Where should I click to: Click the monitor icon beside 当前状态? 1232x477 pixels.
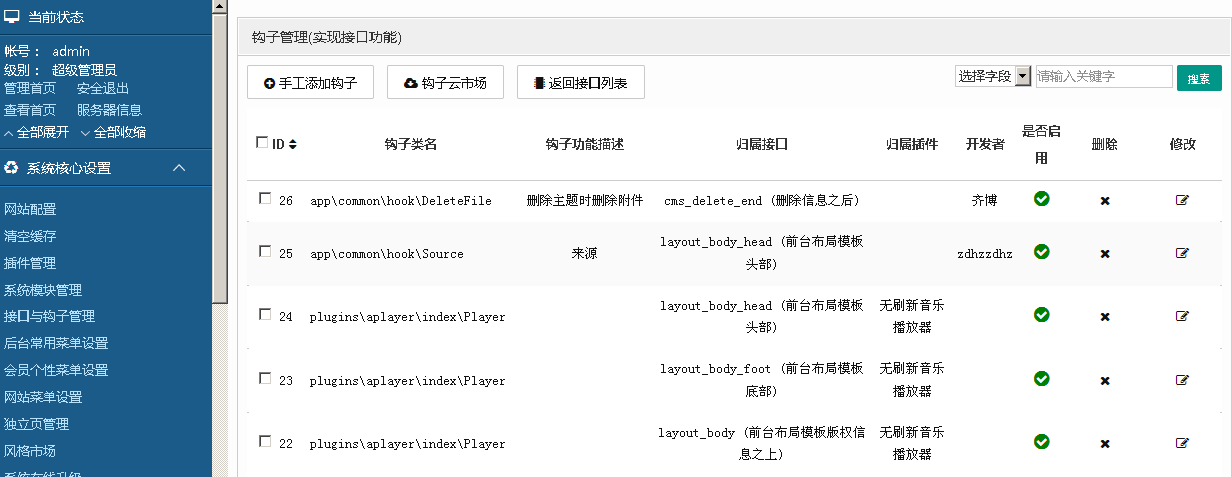click(x=12, y=16)
